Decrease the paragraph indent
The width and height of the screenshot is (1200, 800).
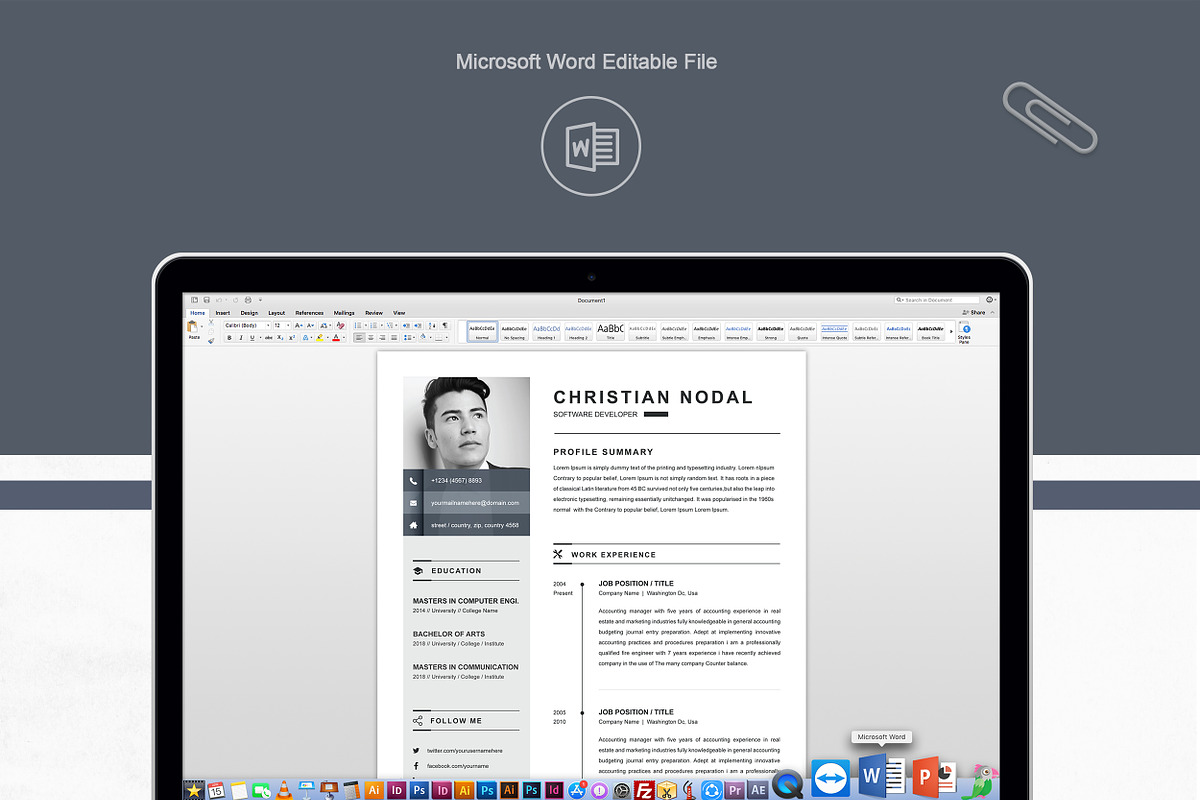pyautogui.click(x=406, y=326)
